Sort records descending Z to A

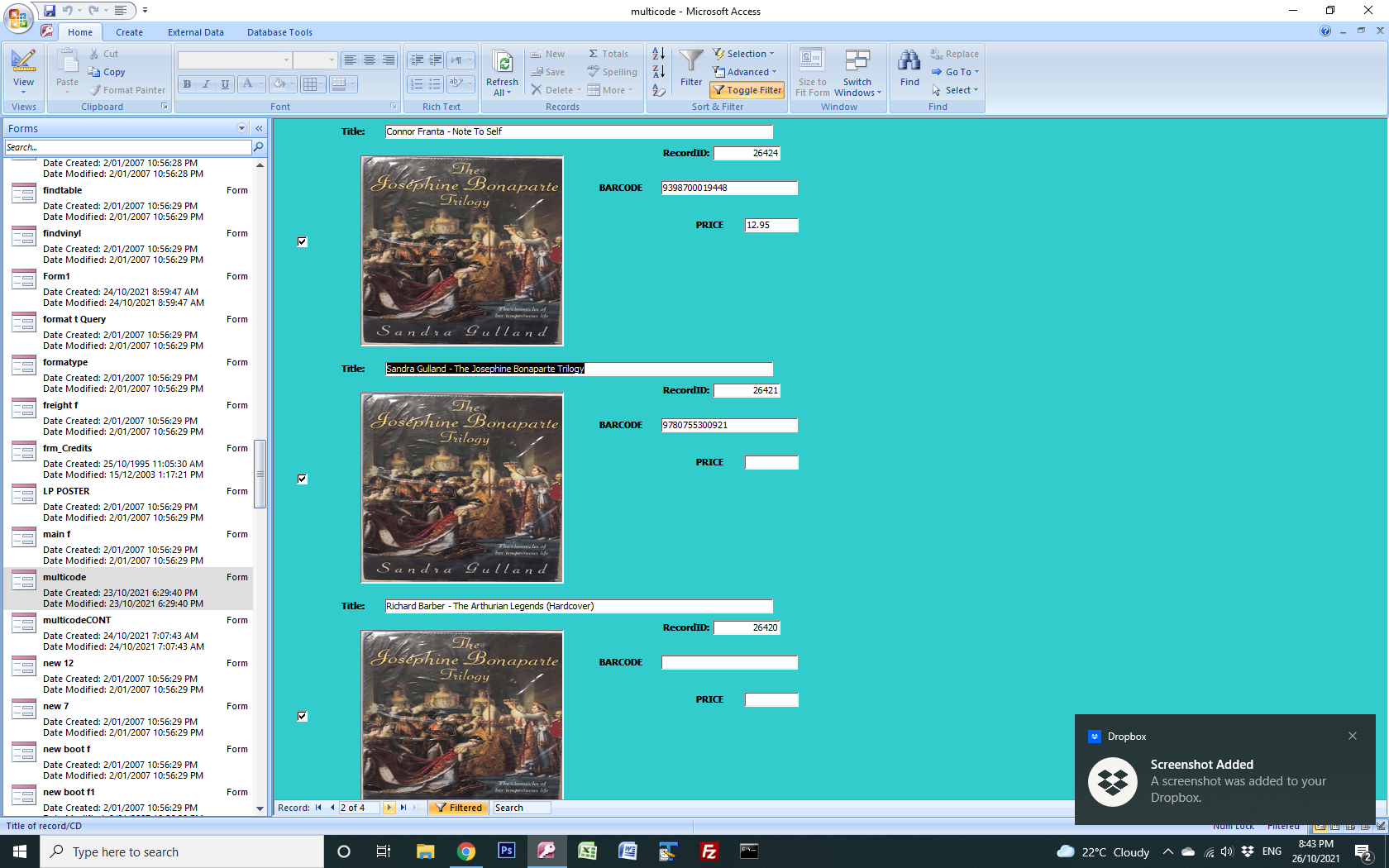[658, 72]
